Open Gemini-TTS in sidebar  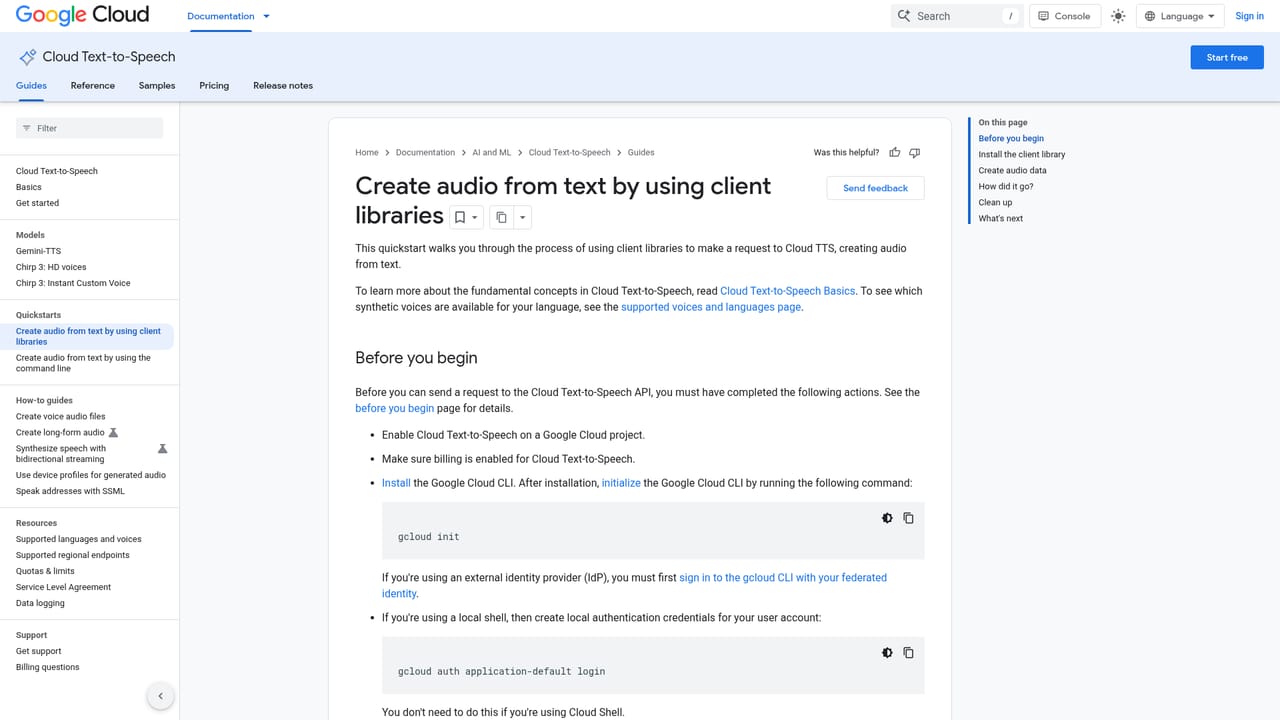pos(38,251)
